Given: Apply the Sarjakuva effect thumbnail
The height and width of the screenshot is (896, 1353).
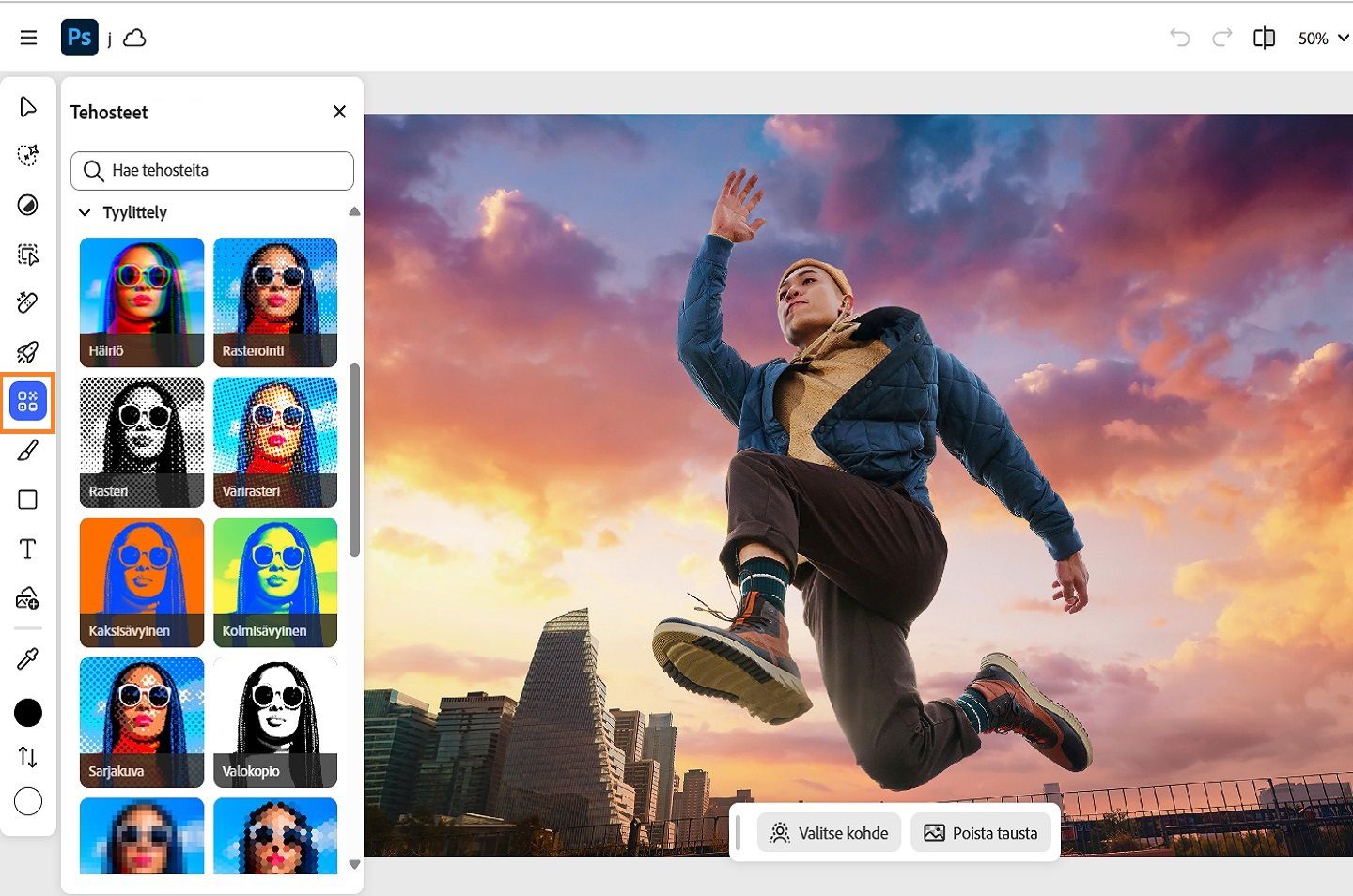Looking at the screenshot, I should pos(142,722).
